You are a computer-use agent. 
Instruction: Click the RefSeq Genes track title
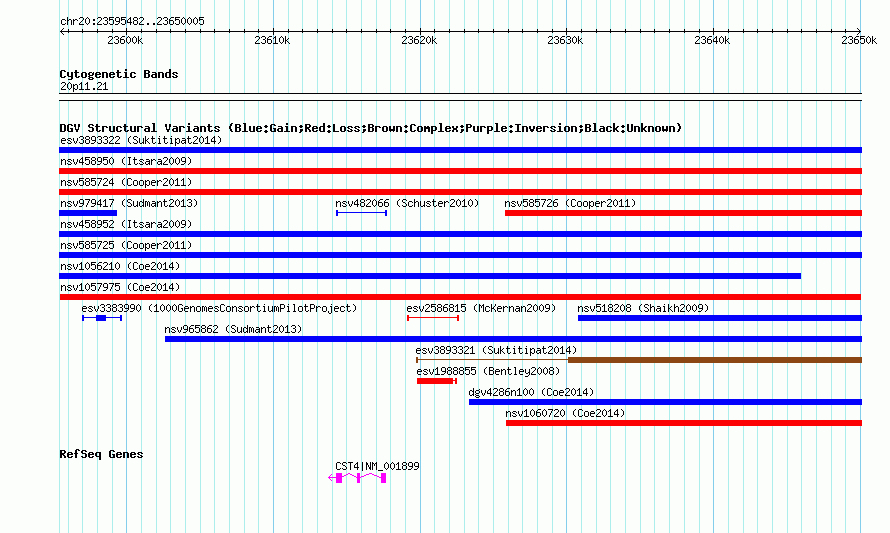pyautogui.click(x=101, y=454)
